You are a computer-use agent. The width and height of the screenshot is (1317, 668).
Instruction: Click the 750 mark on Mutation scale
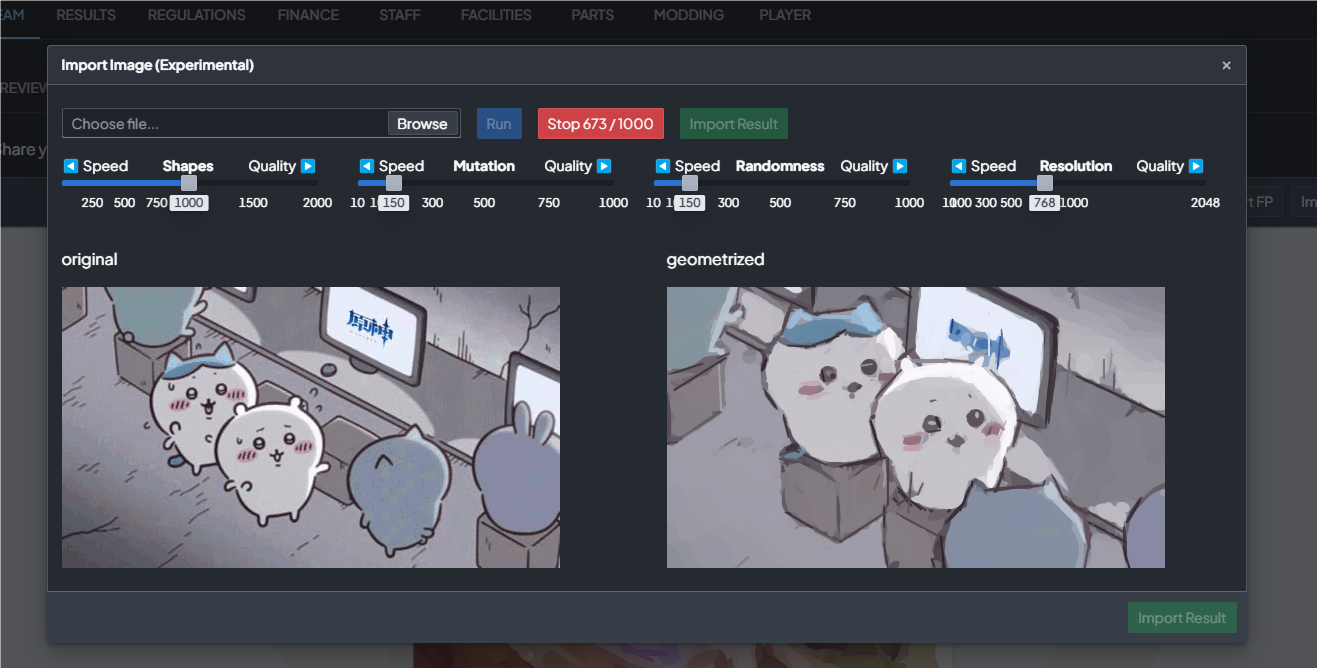(x=548, y=203)
